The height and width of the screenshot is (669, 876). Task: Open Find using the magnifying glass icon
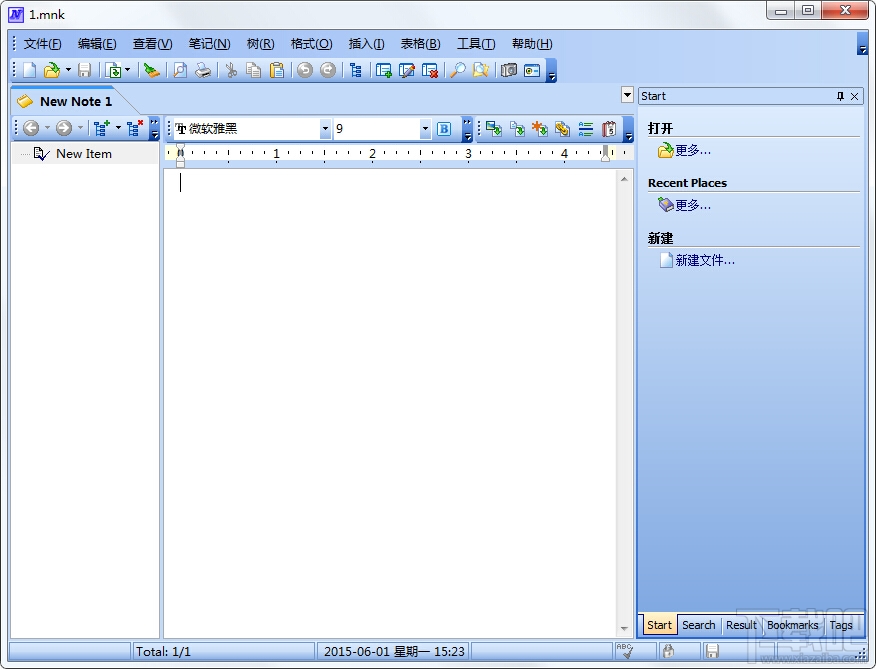coord(458,70)
